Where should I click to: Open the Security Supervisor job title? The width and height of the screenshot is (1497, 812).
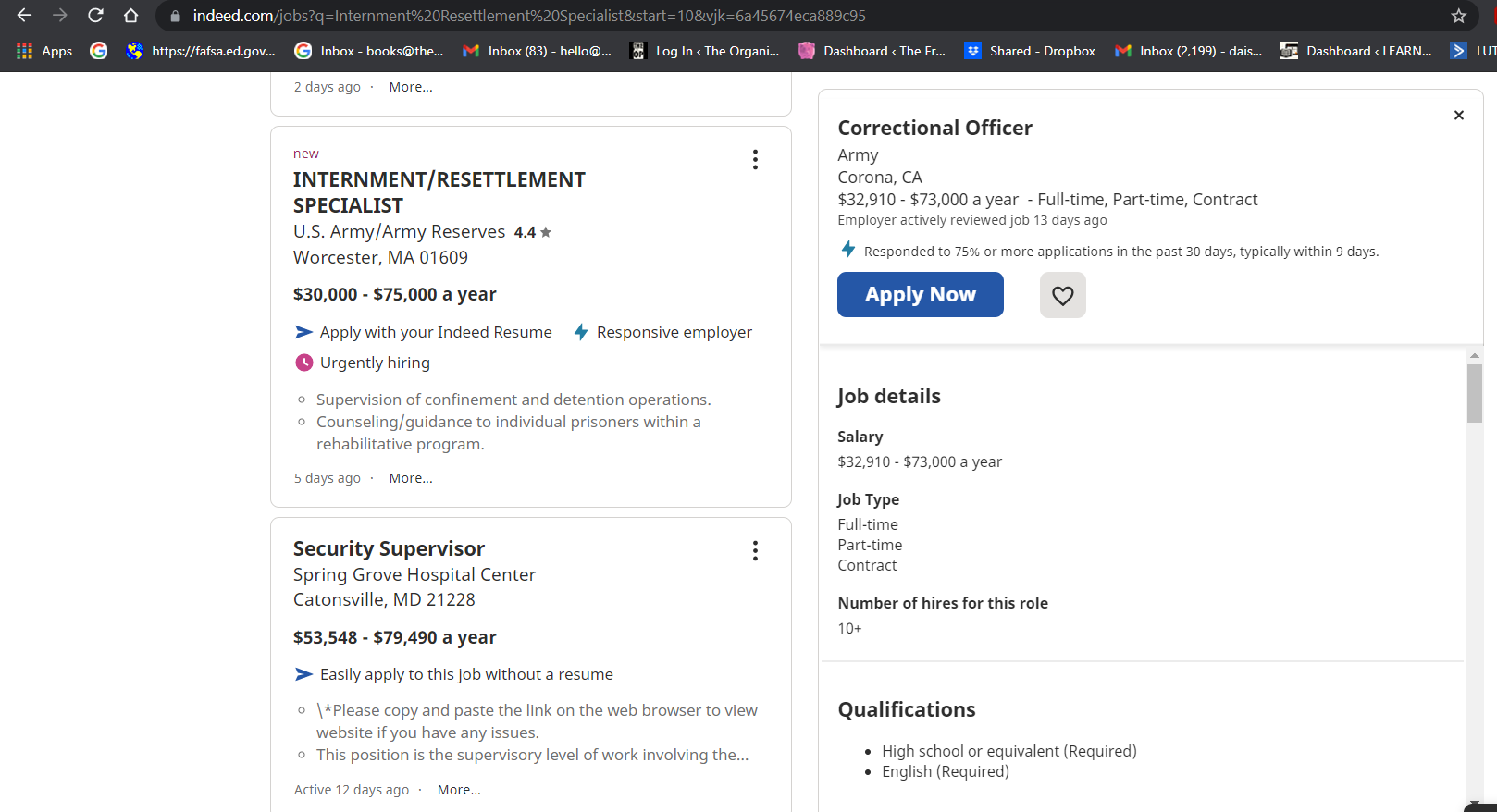(389, 548)
